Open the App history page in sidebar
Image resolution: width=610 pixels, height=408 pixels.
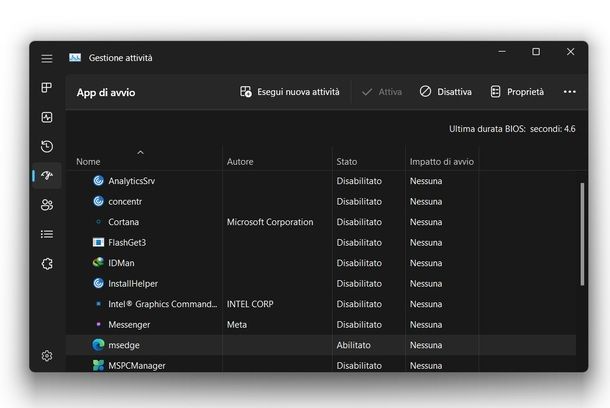47,146
